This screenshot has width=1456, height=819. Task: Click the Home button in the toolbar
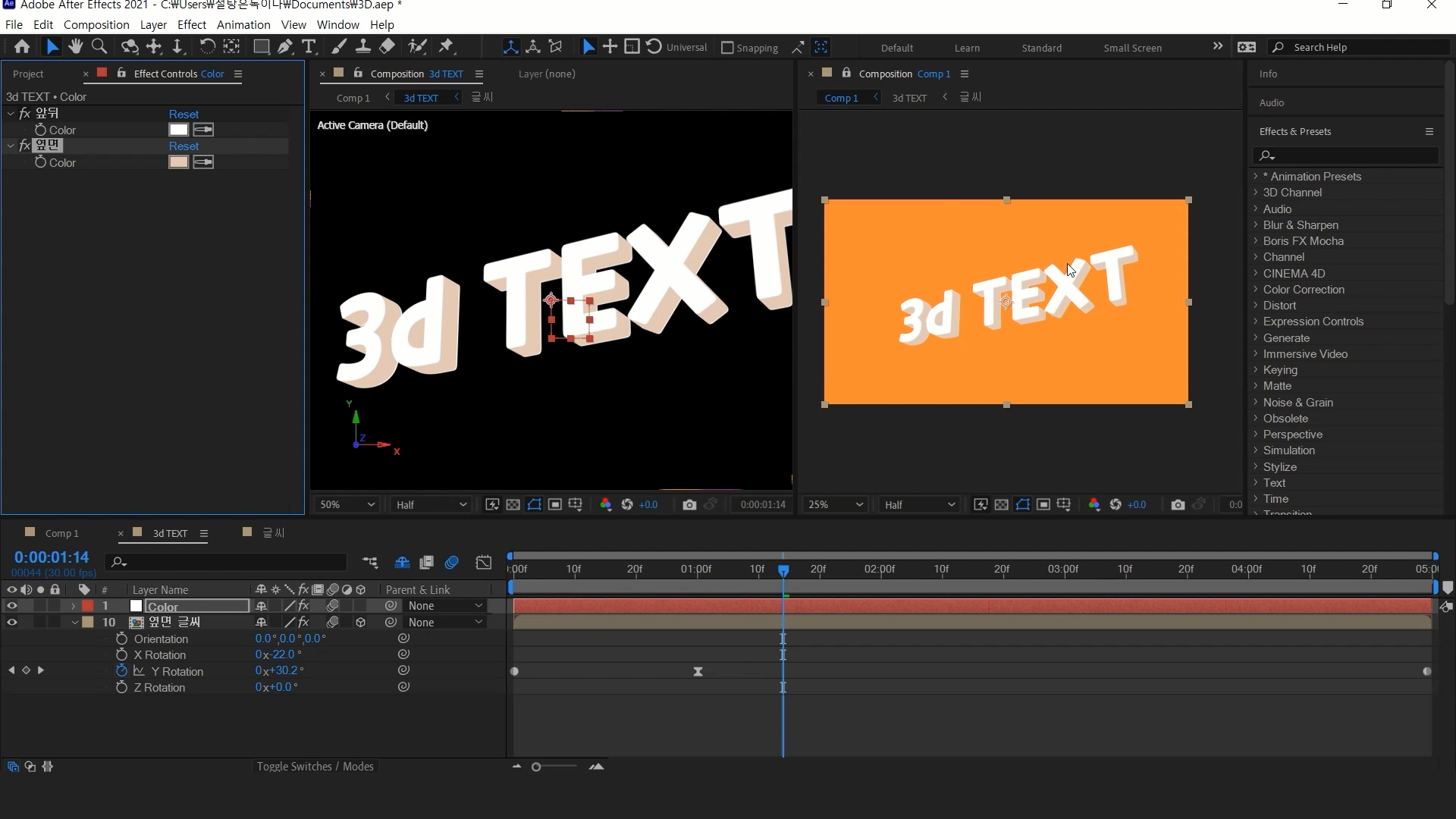22,47
